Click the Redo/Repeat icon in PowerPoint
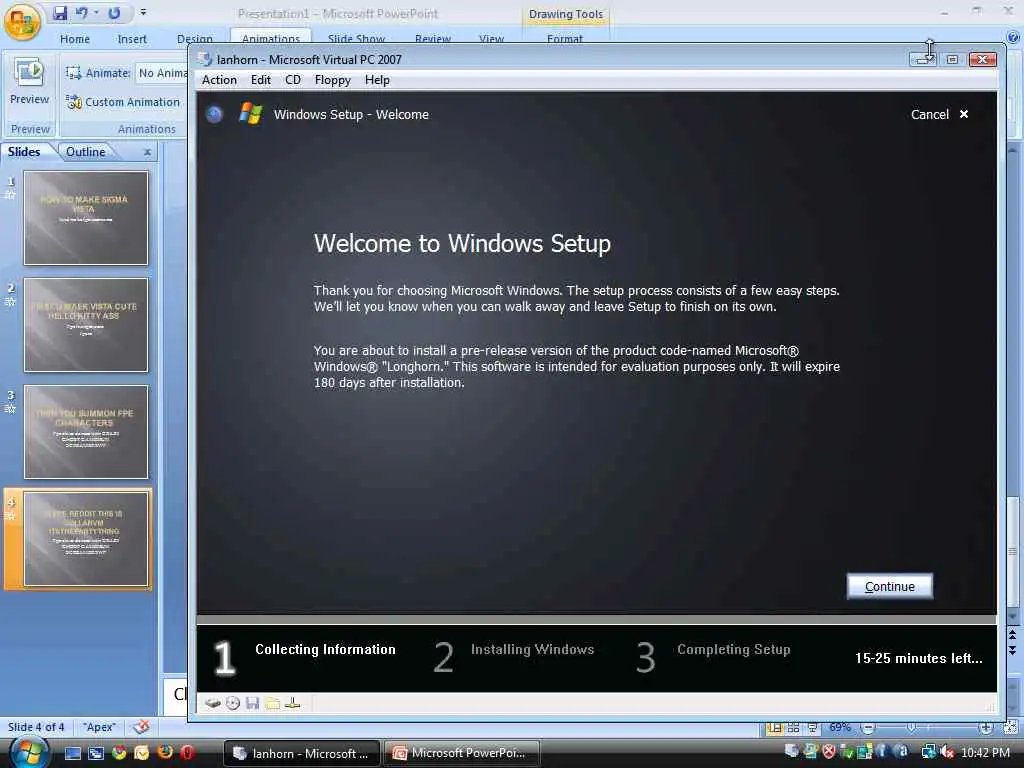The image size is (1024, 768). tap(114, 12)
